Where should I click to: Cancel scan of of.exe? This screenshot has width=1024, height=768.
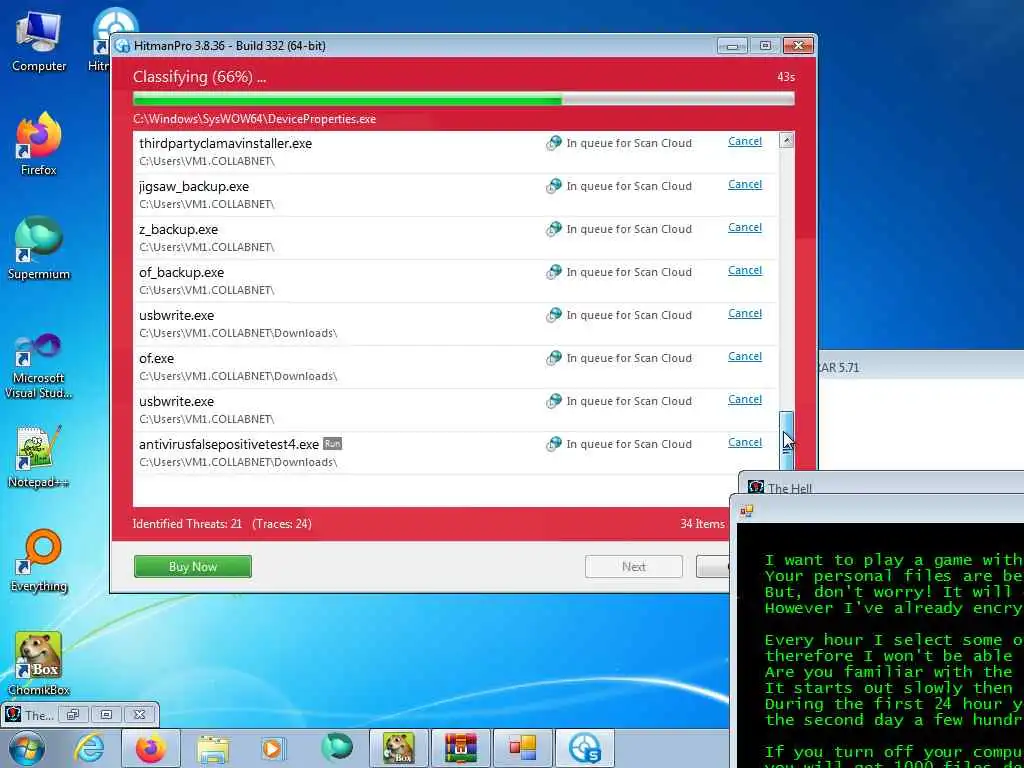744,357
